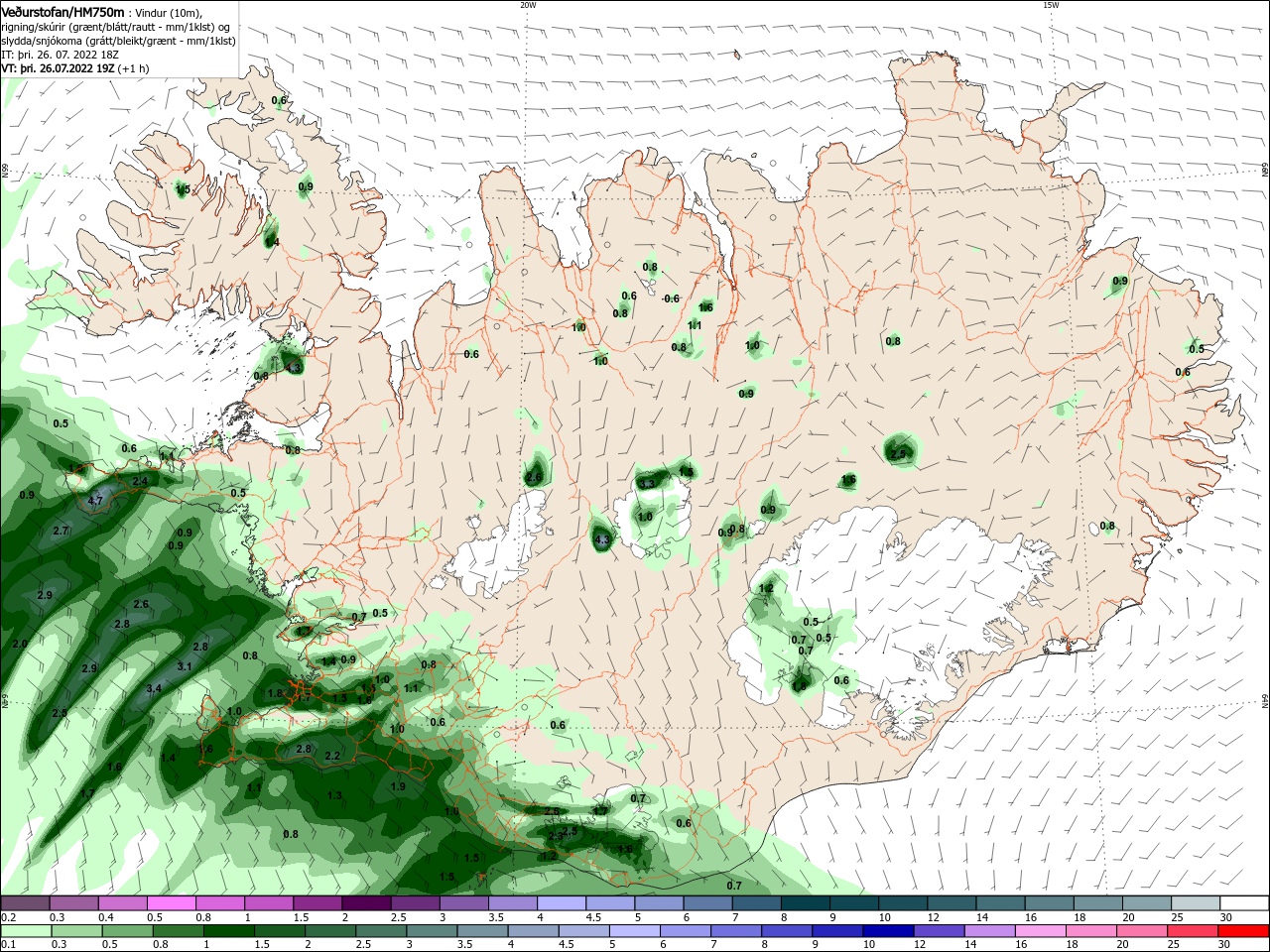Click the 'Vindur (10m)' header text
Viewport: 1270px width, 952px height.
[x=170, y=12]
